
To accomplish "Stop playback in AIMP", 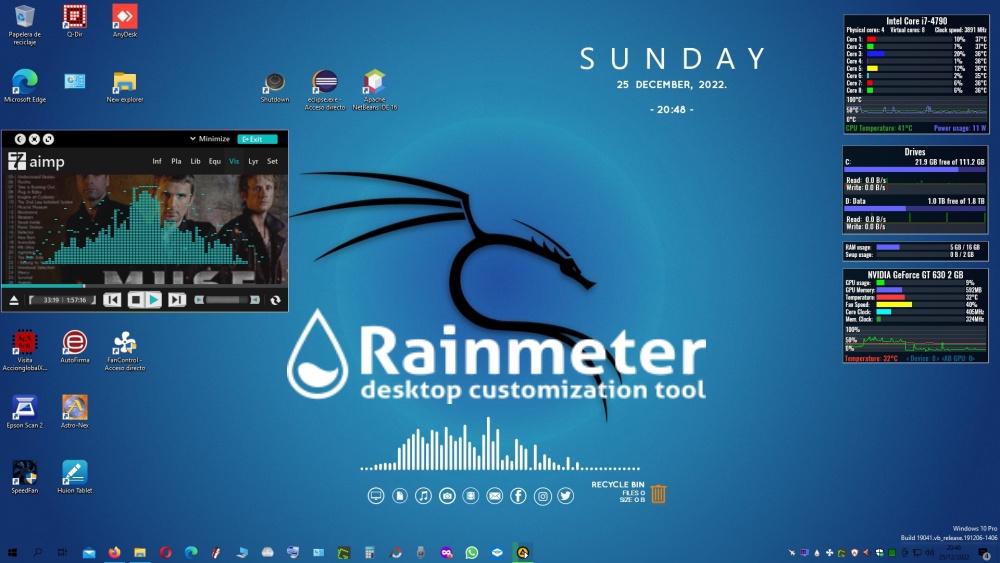I will pyautogui.click(x=135, y=300).
